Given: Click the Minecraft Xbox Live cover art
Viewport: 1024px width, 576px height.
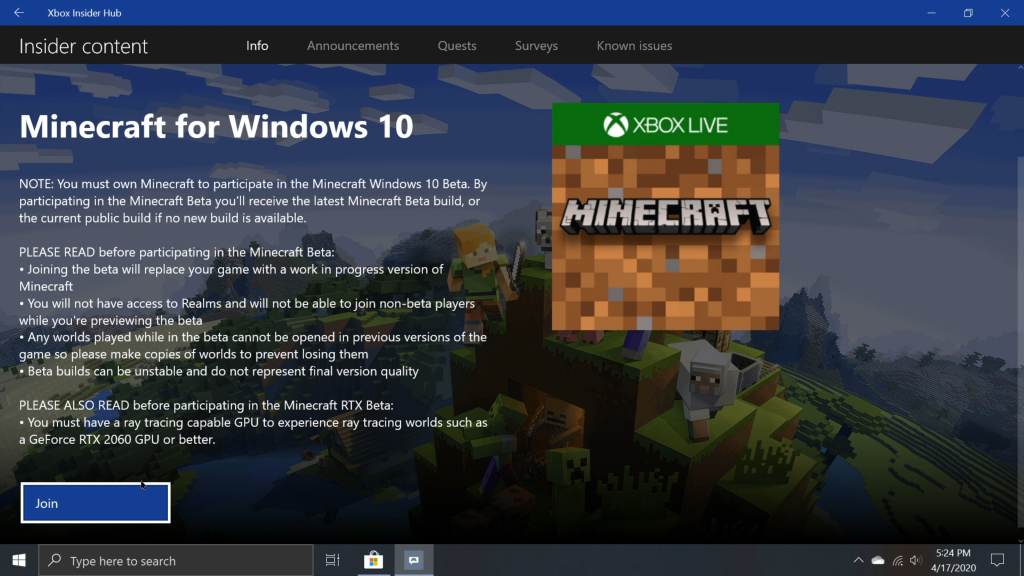Looking at the screenshot, I should tap(665, 216).
